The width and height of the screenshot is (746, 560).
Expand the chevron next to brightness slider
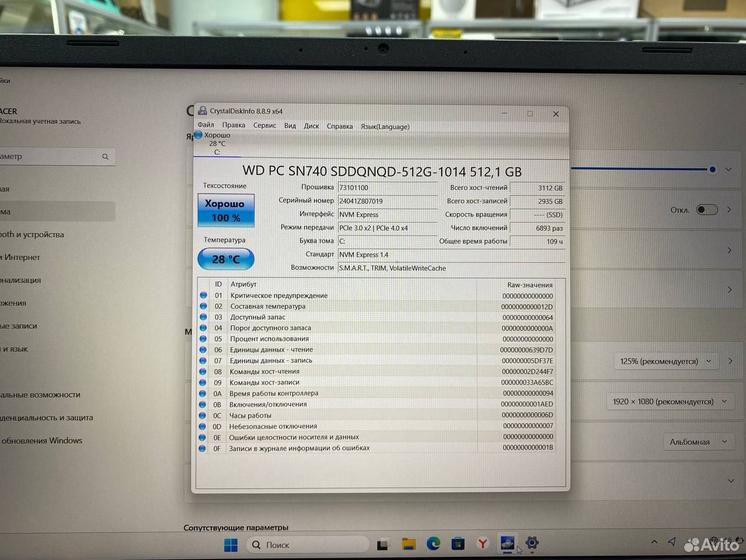coord(728,170)
